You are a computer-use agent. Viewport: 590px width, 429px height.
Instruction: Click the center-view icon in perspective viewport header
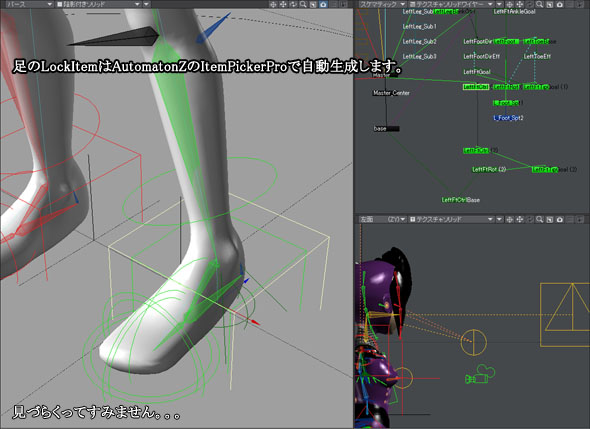273,4
